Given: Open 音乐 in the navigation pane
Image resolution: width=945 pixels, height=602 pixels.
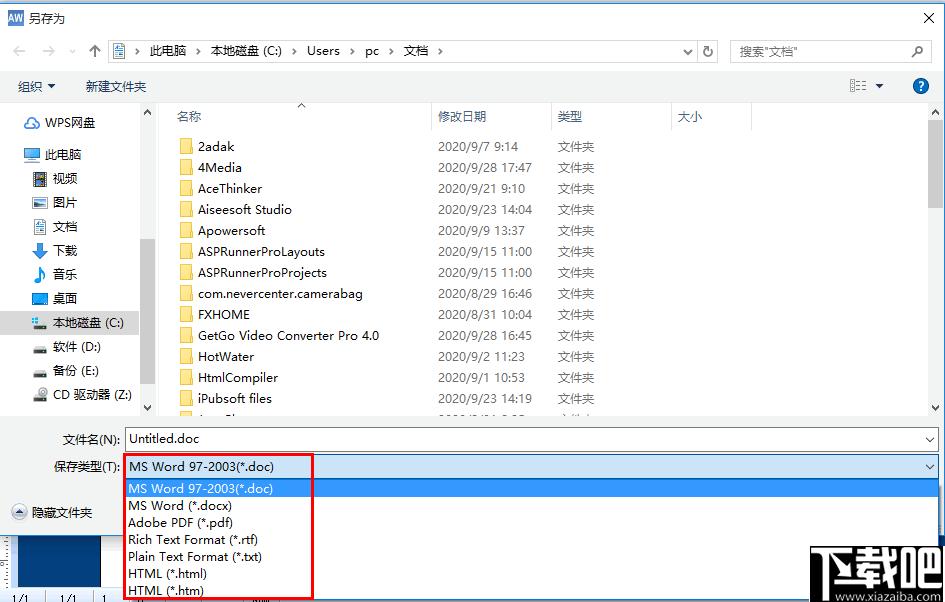Looking at the screenshot, I should [x=55, y=275].
